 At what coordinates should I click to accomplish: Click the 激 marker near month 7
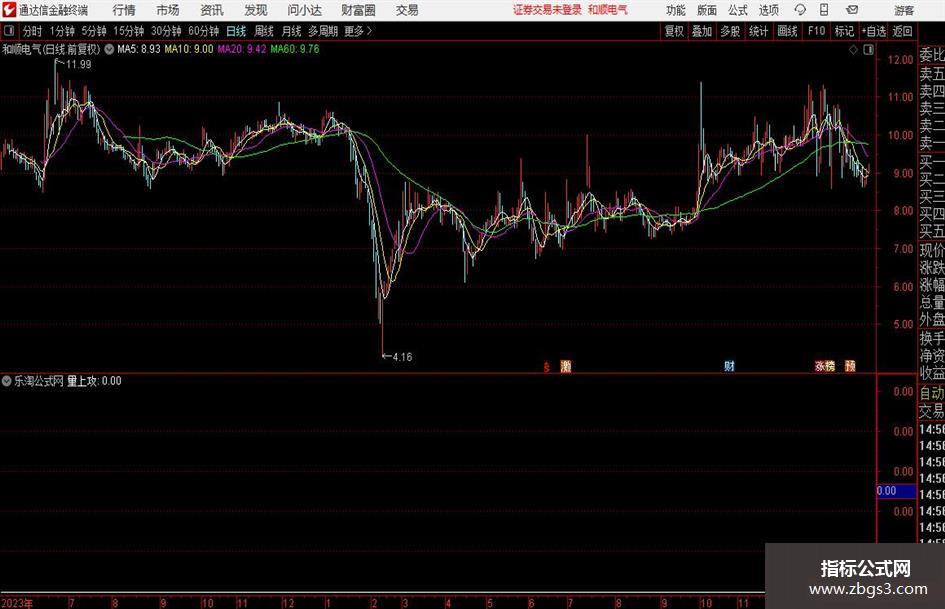click(565, 365)
